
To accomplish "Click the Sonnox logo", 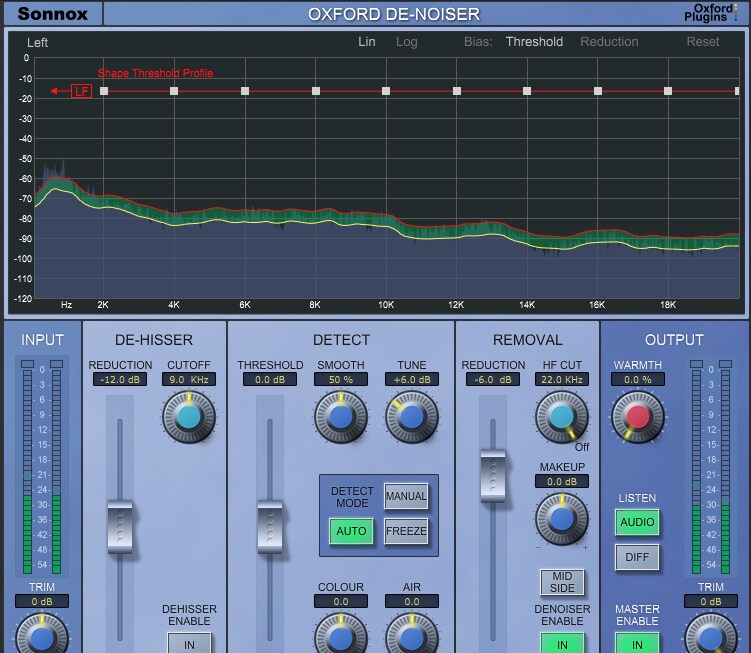I will pos(53,13).
